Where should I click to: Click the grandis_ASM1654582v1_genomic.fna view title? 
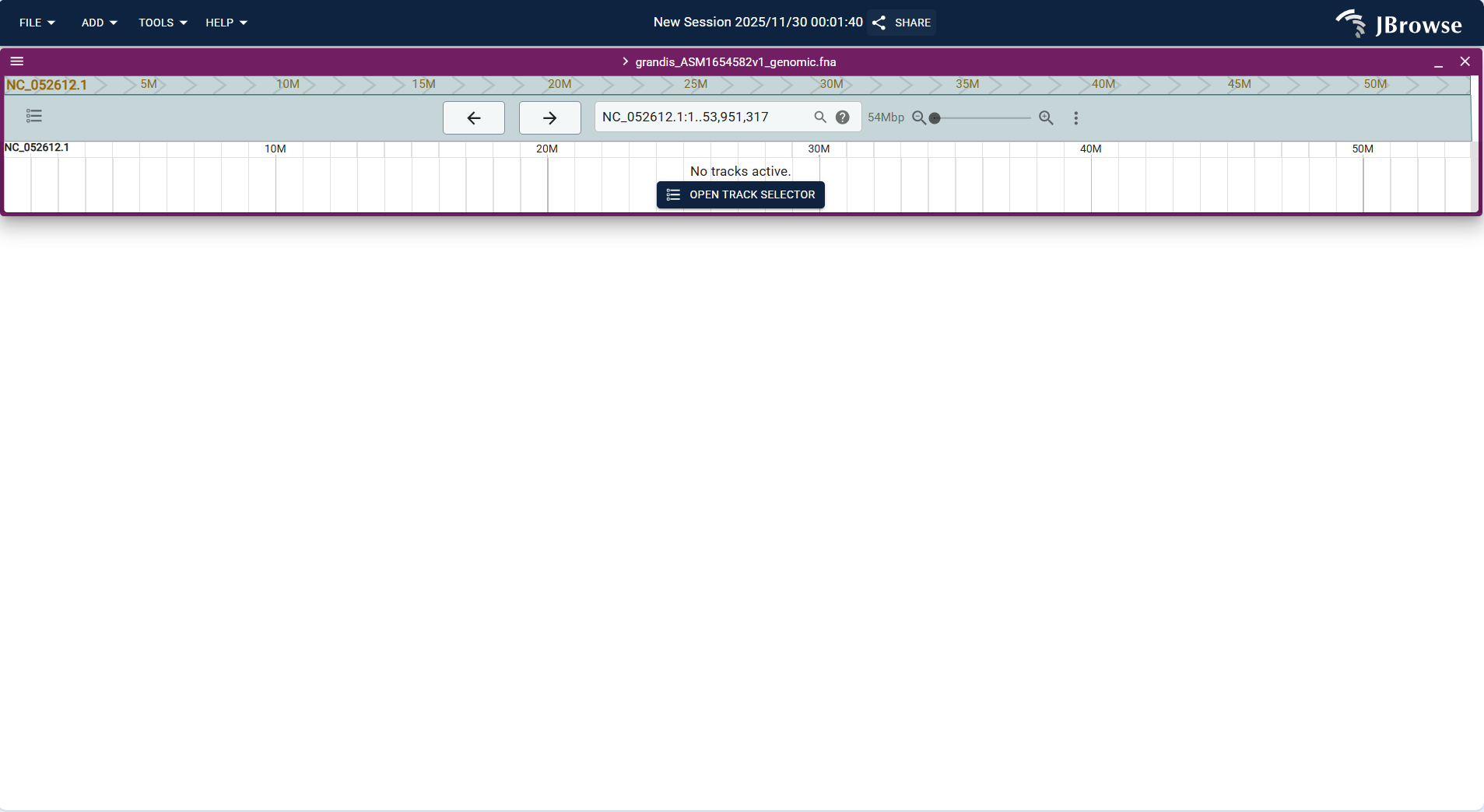pos(734,61)
